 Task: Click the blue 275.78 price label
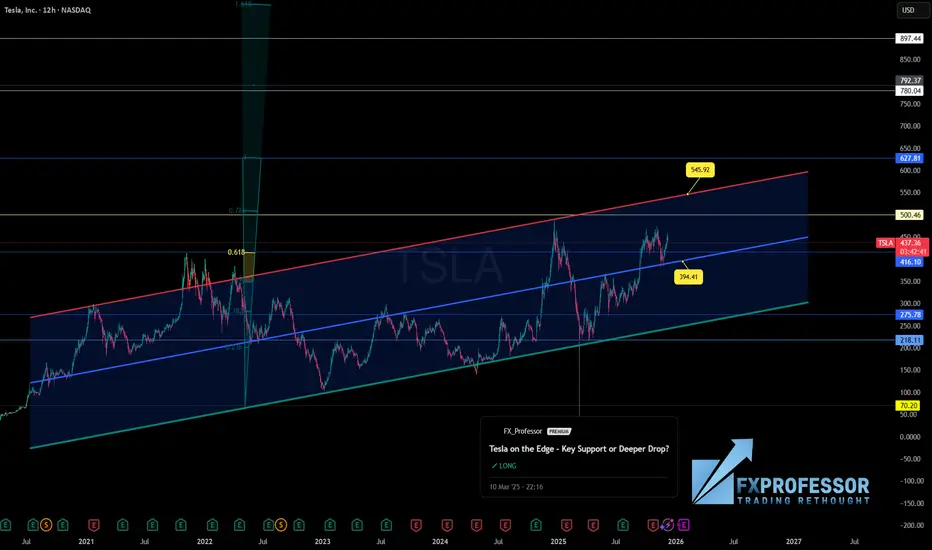click(x=909, y=315)
